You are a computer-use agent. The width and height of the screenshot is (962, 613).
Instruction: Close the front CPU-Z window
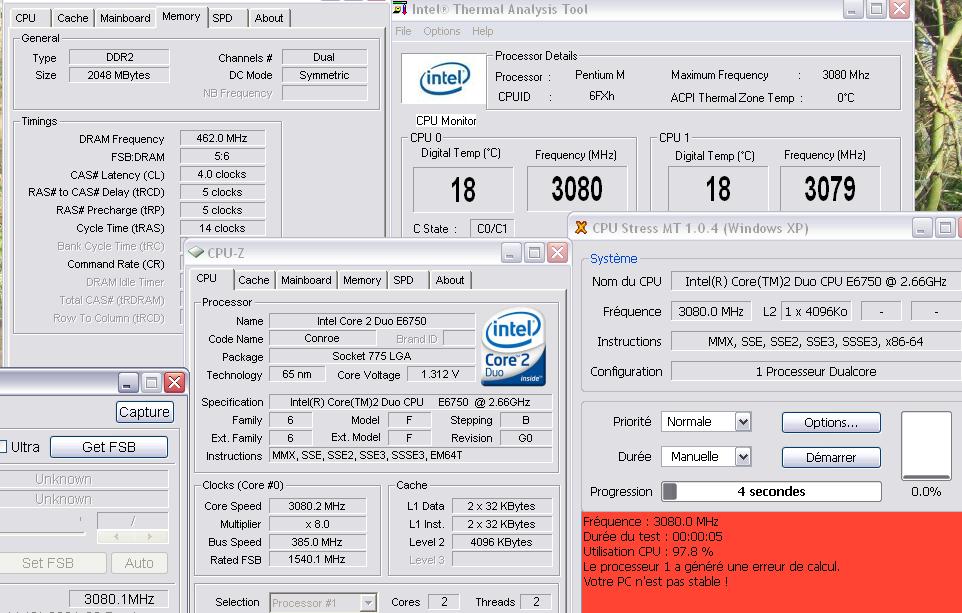[x=558, y=253]
